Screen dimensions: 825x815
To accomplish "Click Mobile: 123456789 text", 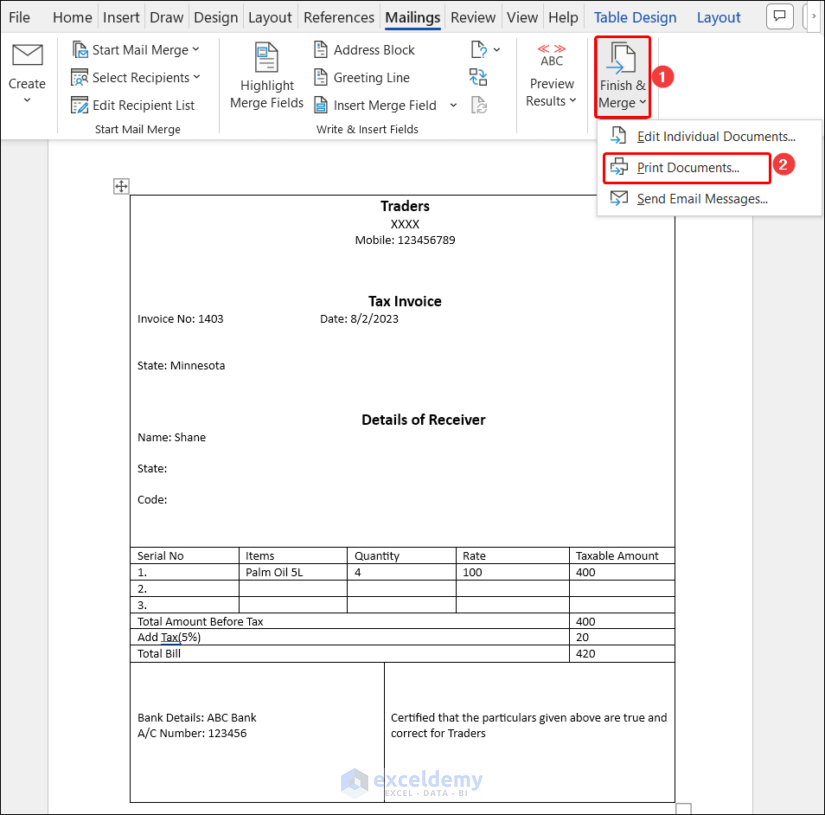I will 405,240.
